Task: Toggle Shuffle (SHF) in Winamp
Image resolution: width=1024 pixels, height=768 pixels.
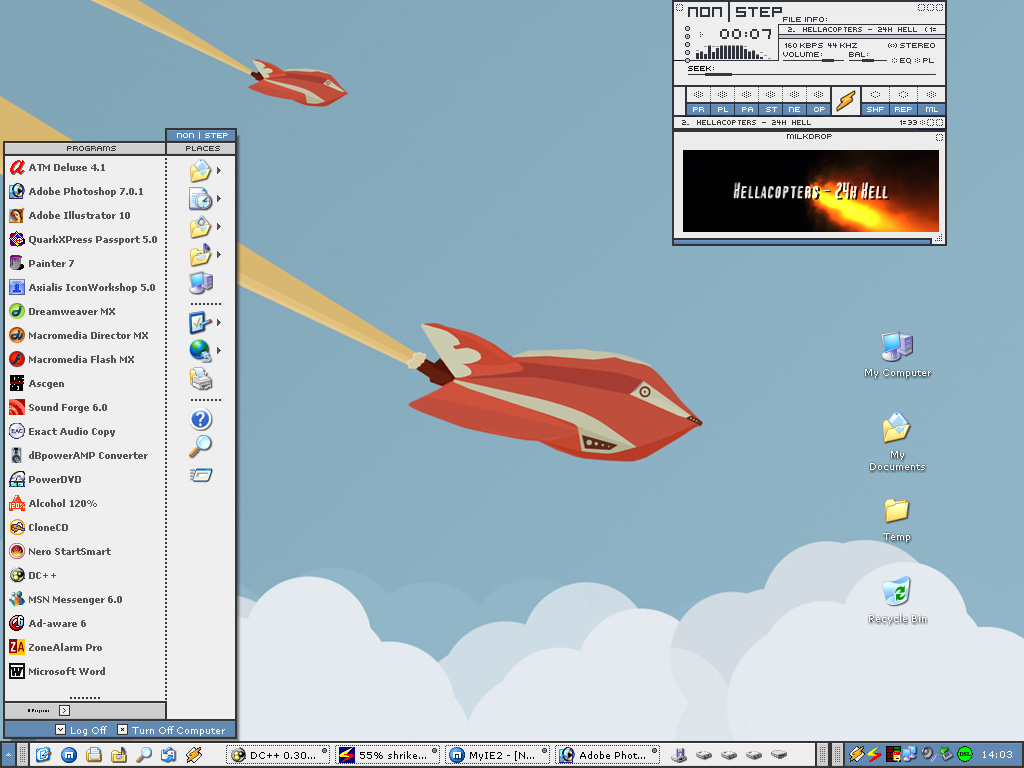Action: click(875, 101)
